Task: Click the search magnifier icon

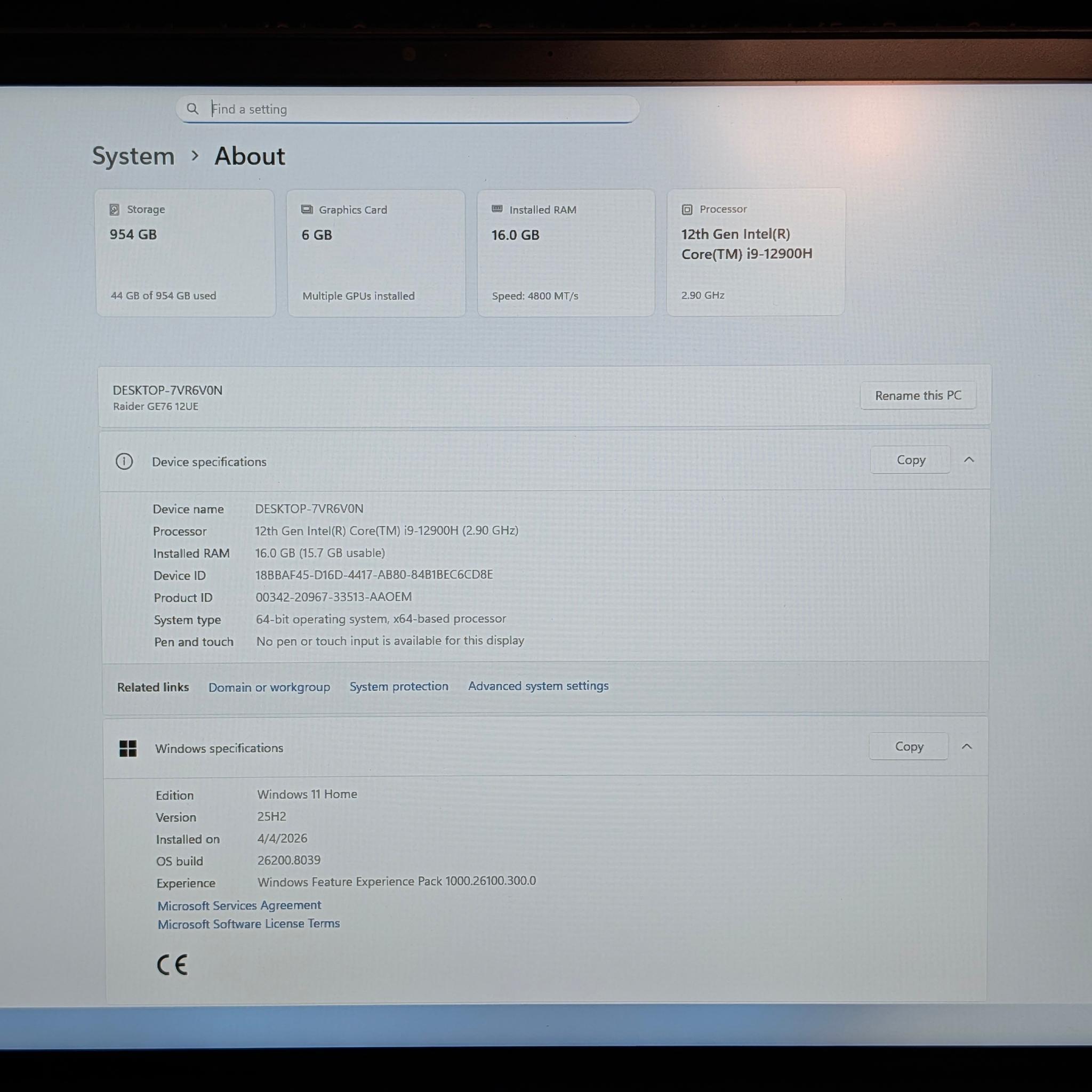Action: 192,109
